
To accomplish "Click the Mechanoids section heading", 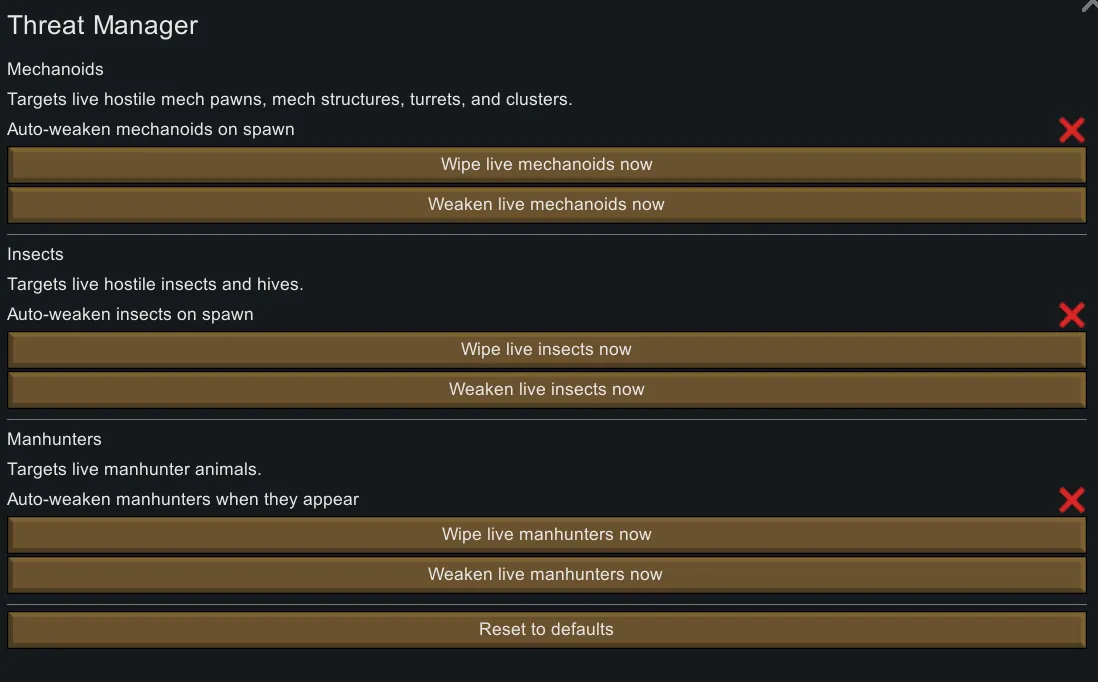I will tap(55, 69).
